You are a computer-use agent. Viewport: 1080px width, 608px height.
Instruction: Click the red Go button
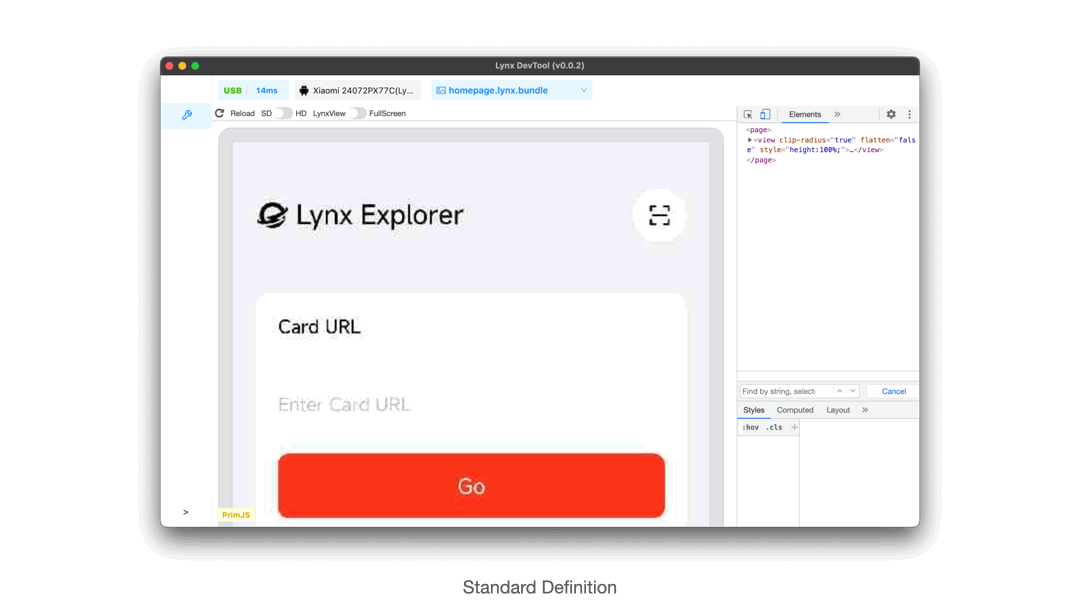pos(471,485)
